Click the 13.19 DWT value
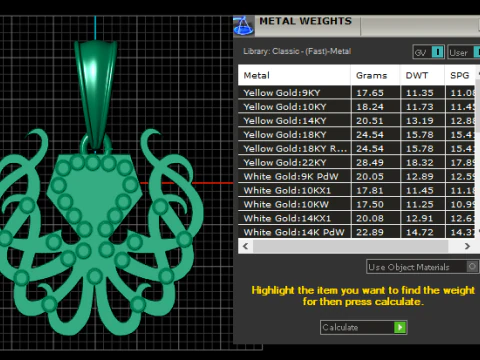Screen dimensions: 480x360 [420, 121]
